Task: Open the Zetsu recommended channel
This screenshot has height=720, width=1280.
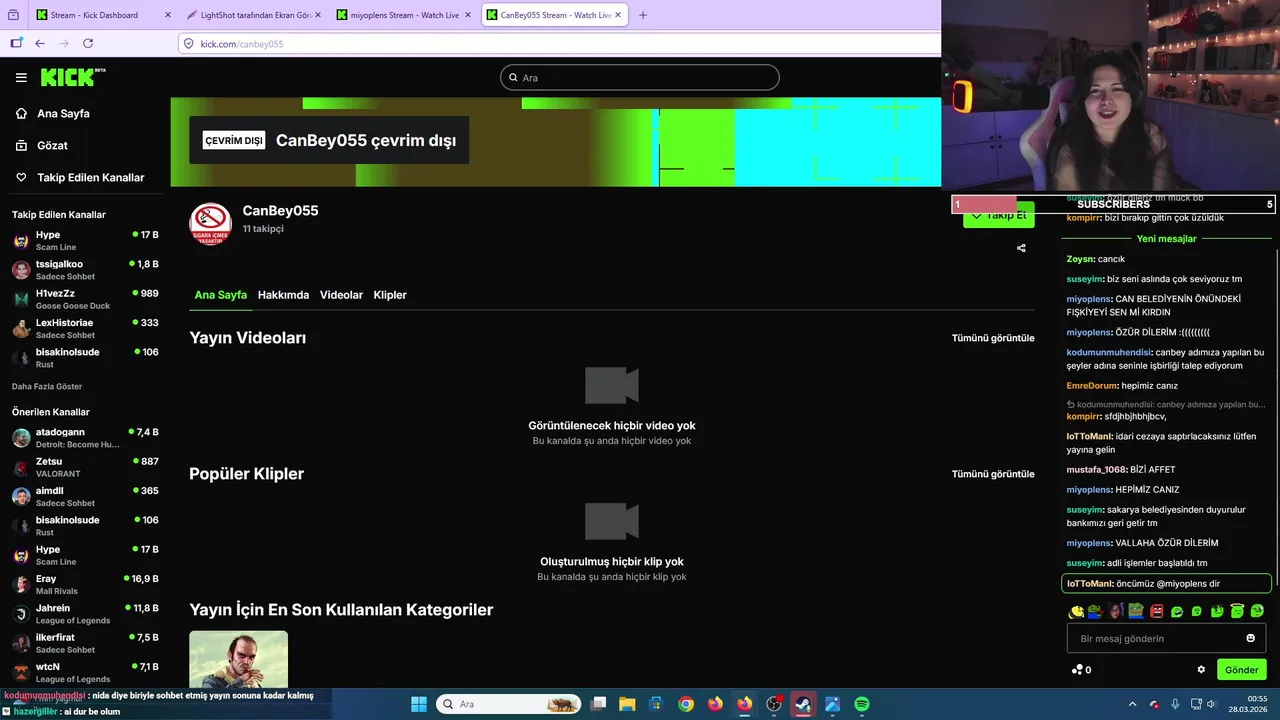Action: [85, 467]
